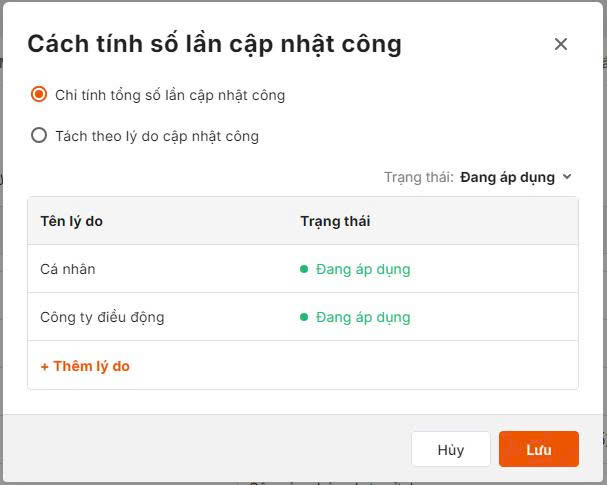This screenshot has width=607, height=485.
Task: Click Đang áp dụng status in Cá nhân row
Action: pos(363,269)
